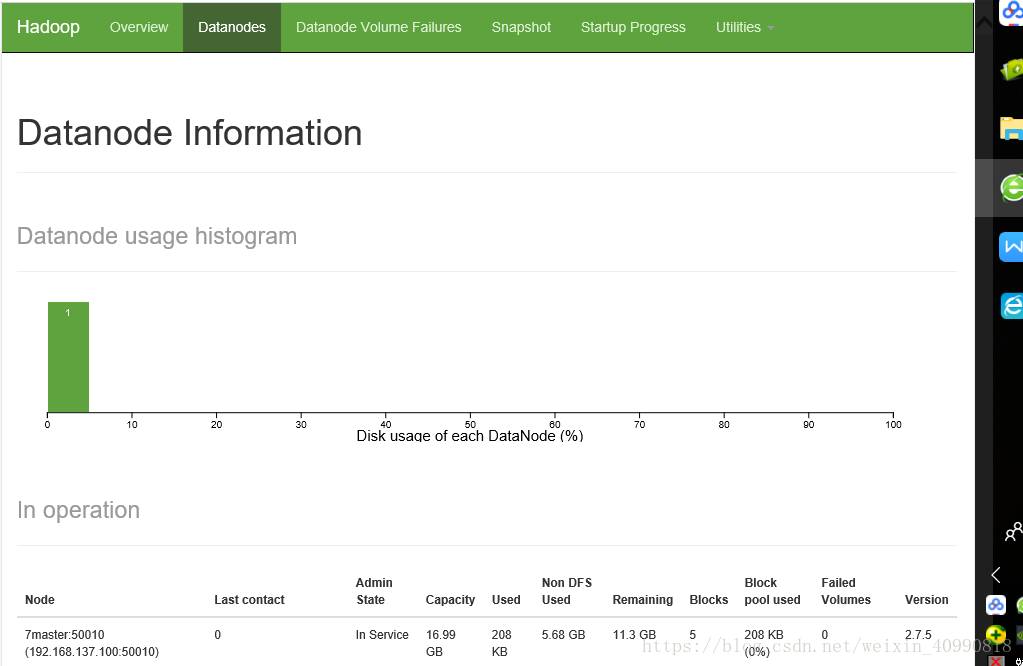
Task: Launch the blue WPS Office taskbar icon
Action: 1013,247
